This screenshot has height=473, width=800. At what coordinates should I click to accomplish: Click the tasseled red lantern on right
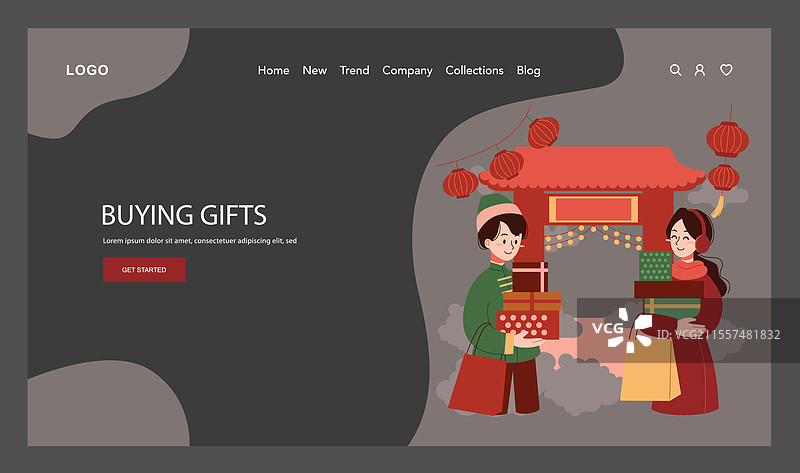tap(723, 179)
